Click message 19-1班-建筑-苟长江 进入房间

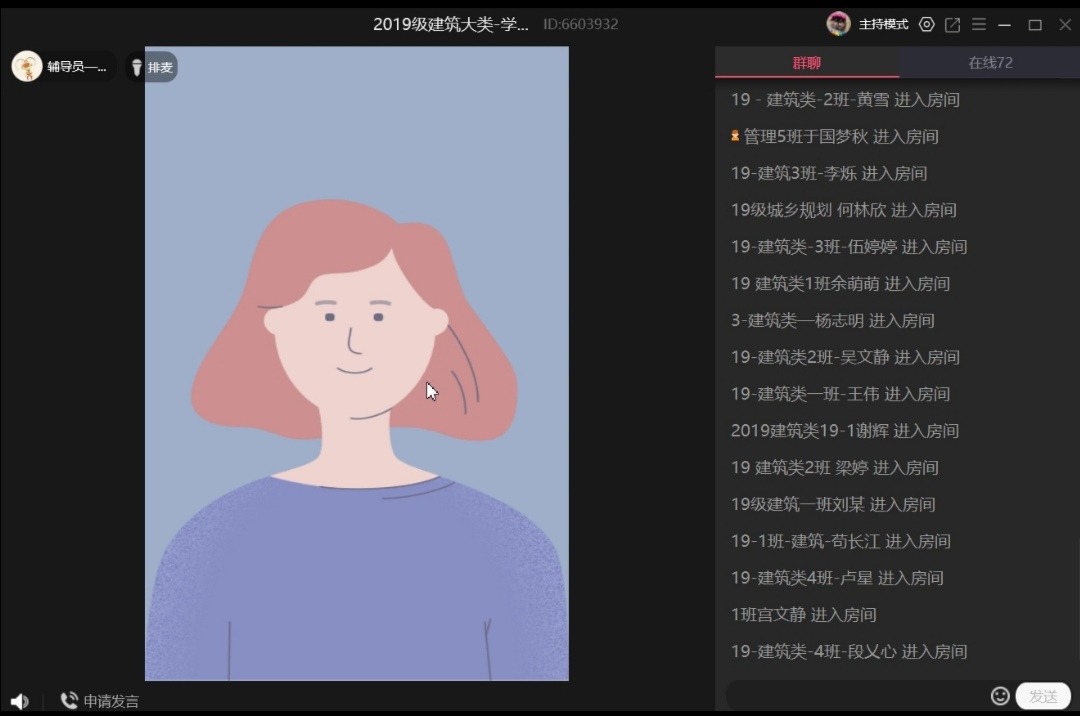[x=841, y=541]
